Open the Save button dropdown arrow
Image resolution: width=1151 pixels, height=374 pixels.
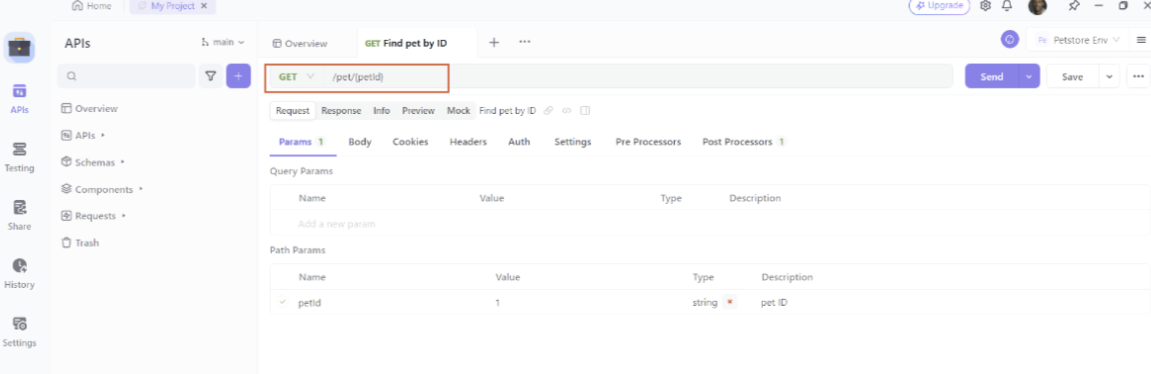(1108, 76)
